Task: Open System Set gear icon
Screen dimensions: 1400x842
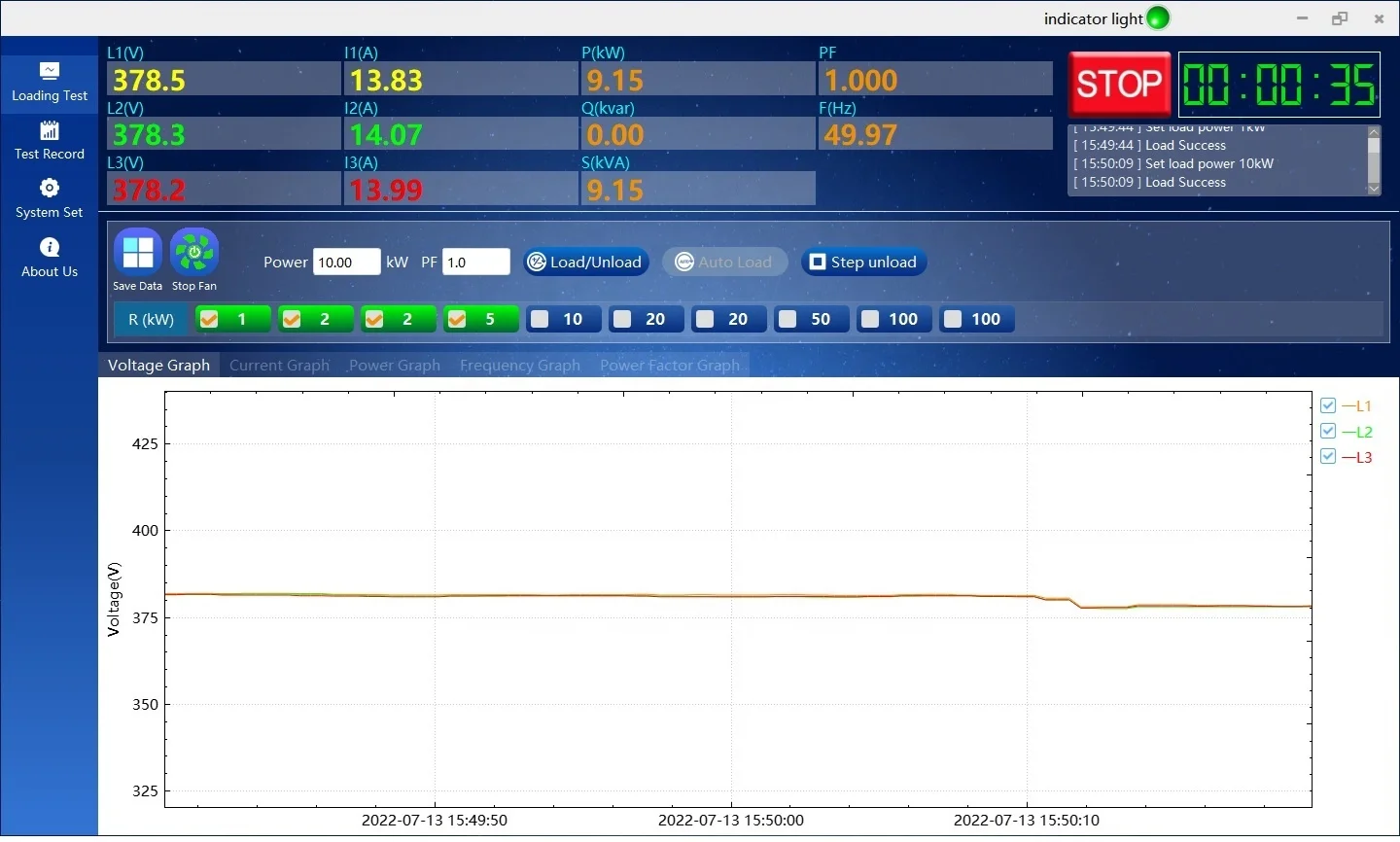Action: pos(50,188)
